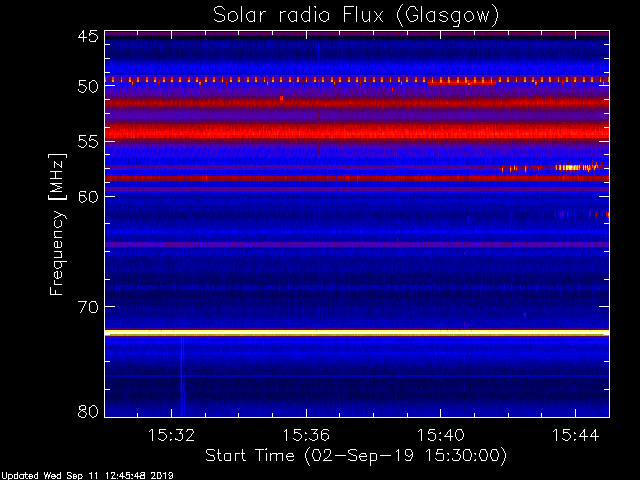Click the 'Updated Wed Sep 11 12:45:48 2019' timestamp
The width and height of the screenshot is (640, 480).
click(87, 476)
